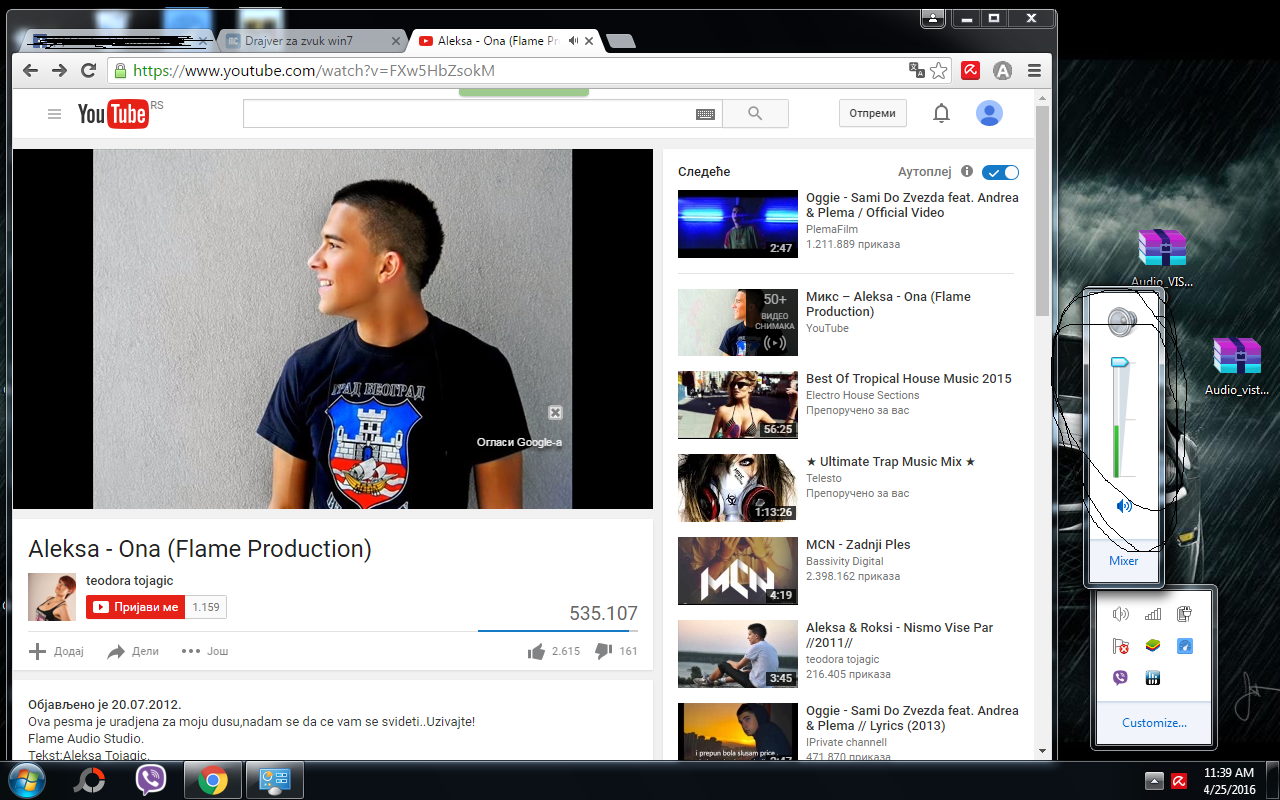Open the Avira extension icon in Chrome

click(x=970, y=71)
